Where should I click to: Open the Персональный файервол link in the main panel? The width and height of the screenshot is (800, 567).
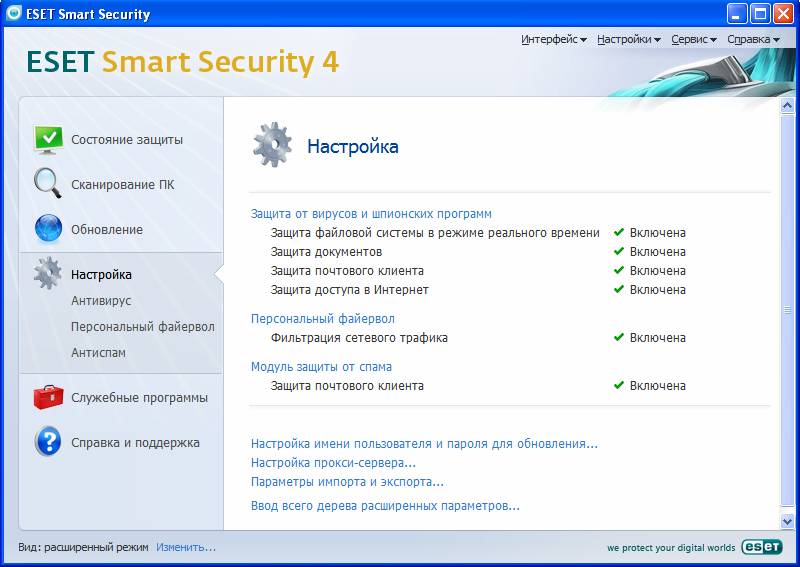point(322,319)
